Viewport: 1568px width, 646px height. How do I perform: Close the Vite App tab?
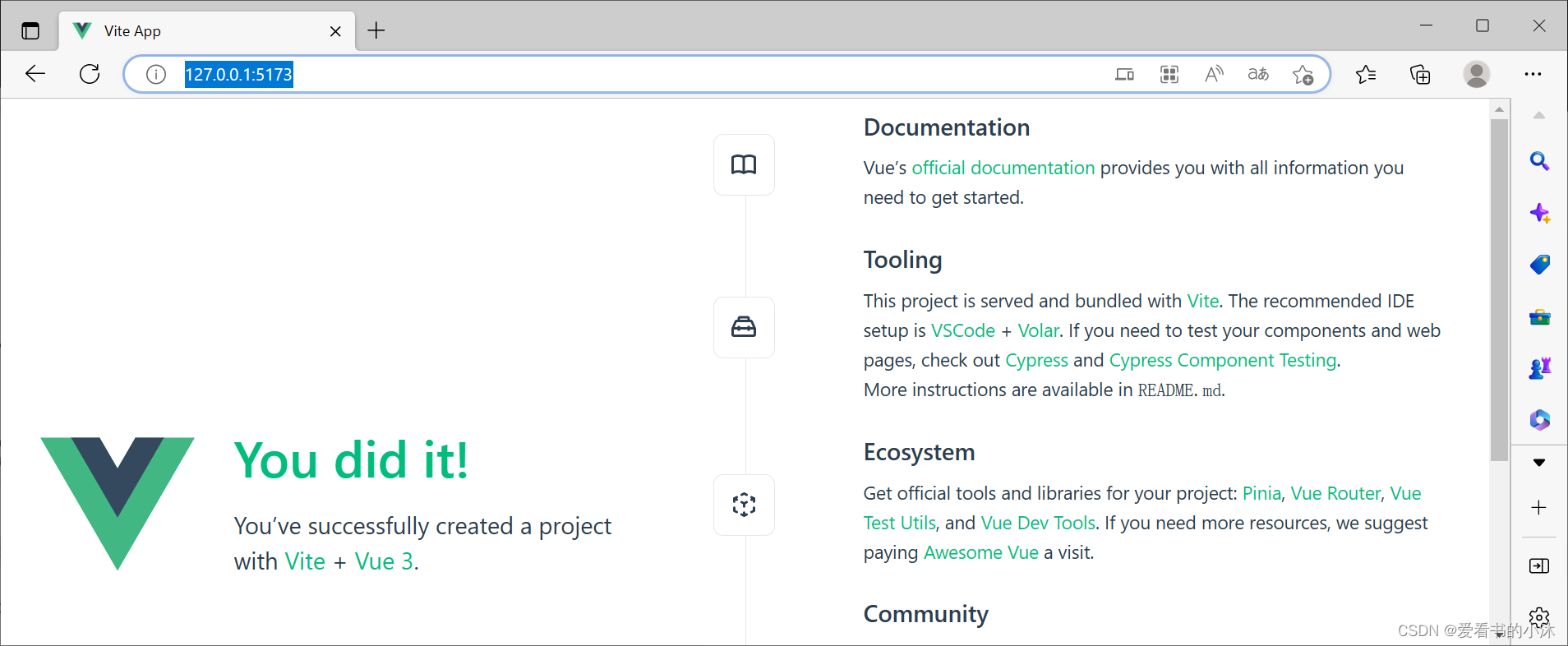coord(335,31)
